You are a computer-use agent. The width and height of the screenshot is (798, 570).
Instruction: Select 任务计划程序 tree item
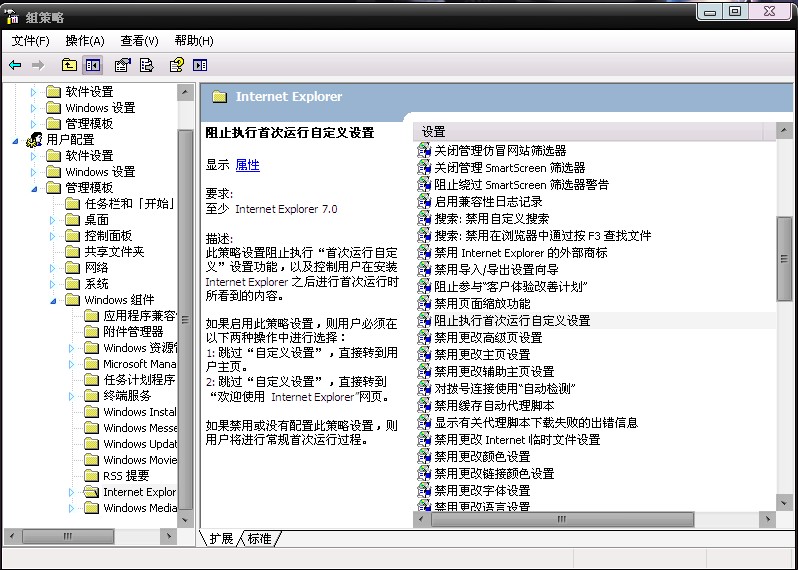coord(139,380)
